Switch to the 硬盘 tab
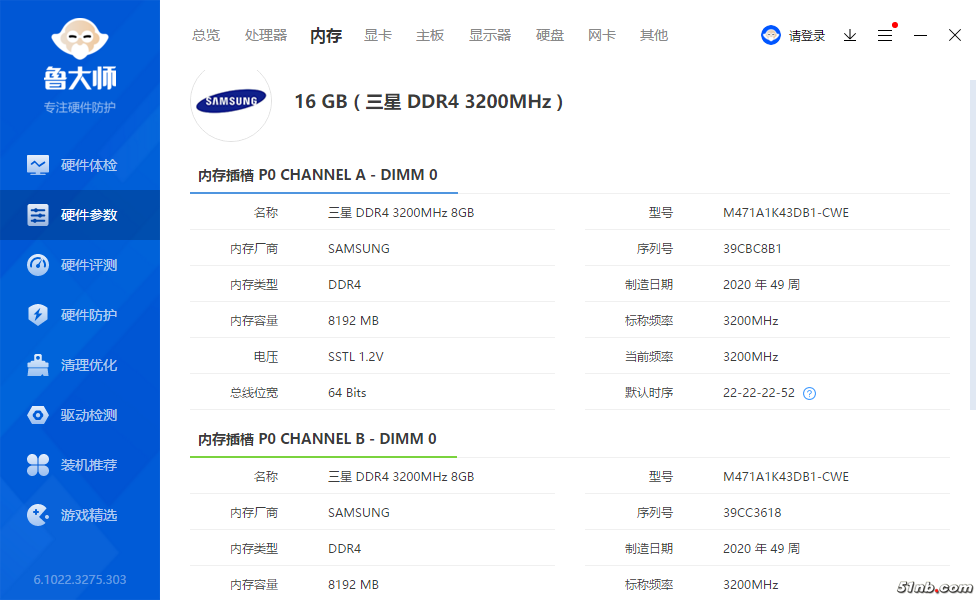Image resolution: width=980 pixels, height=600 pixels. (x=550, y=36)
